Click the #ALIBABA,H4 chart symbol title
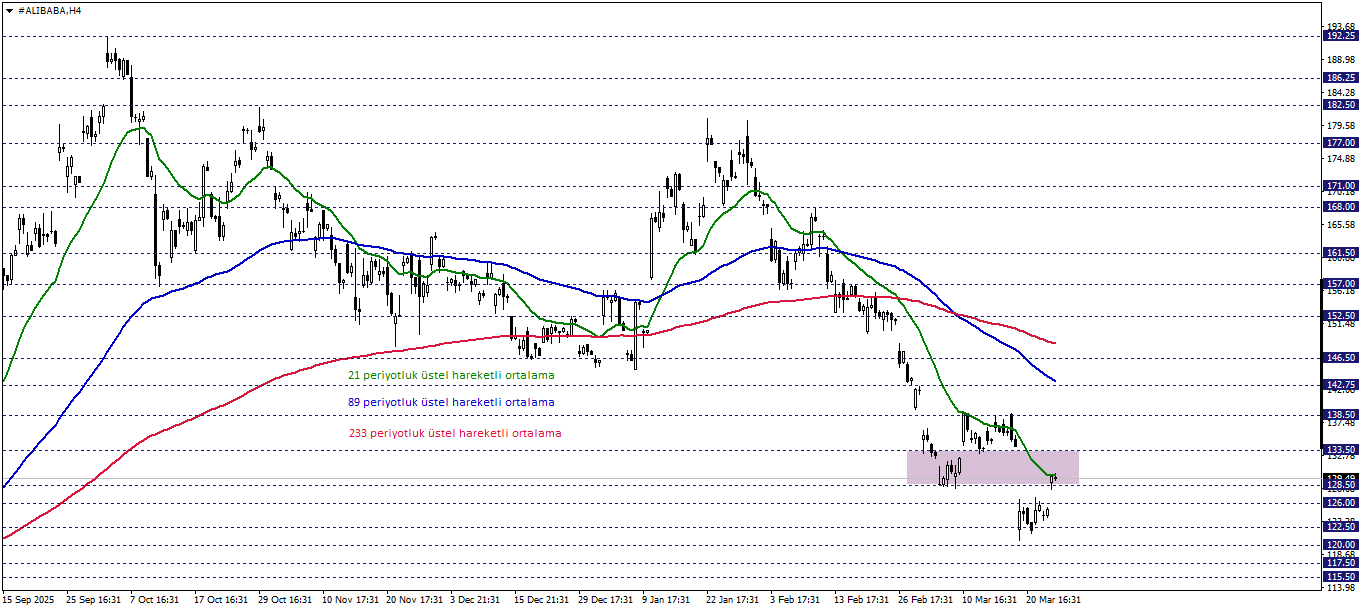Viewport: 1362px width, 611px height. [50, 9]
